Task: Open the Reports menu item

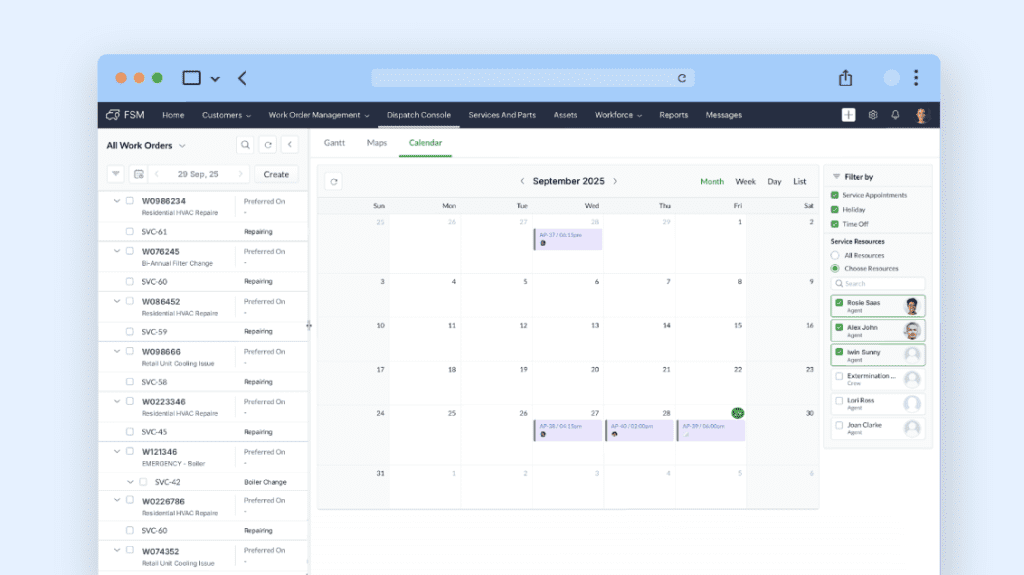Action: click(673, 115)
